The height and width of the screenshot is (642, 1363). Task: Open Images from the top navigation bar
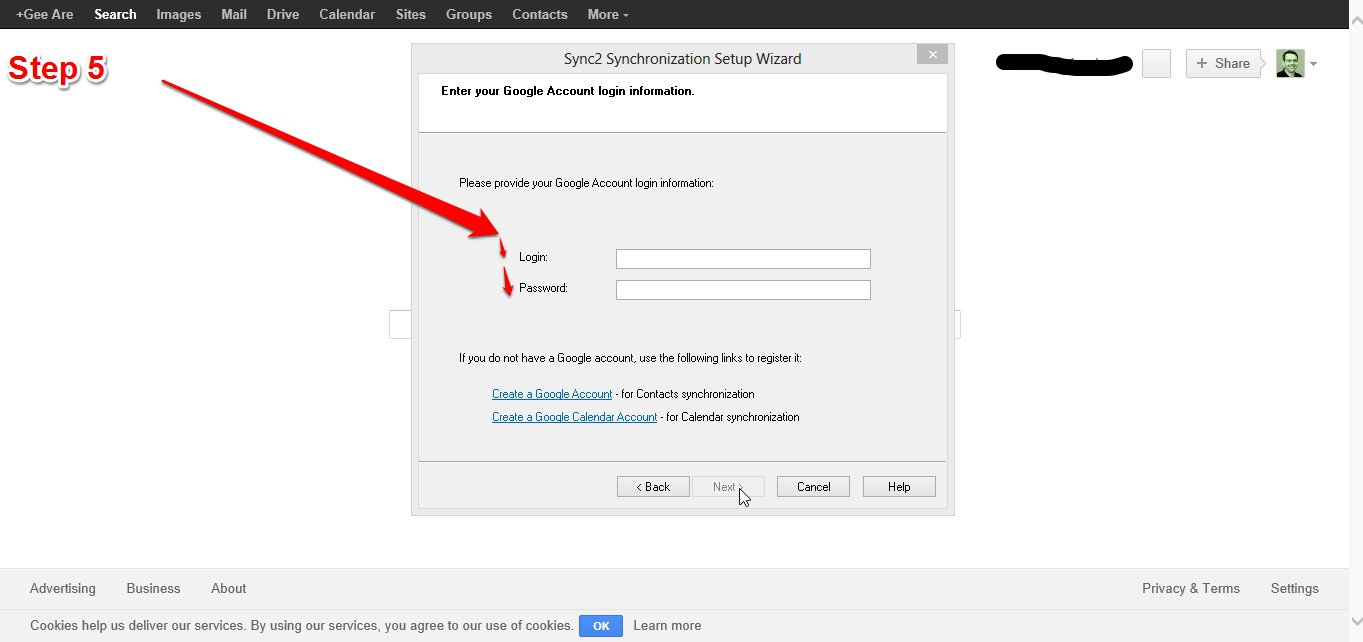tap(179, 14)
